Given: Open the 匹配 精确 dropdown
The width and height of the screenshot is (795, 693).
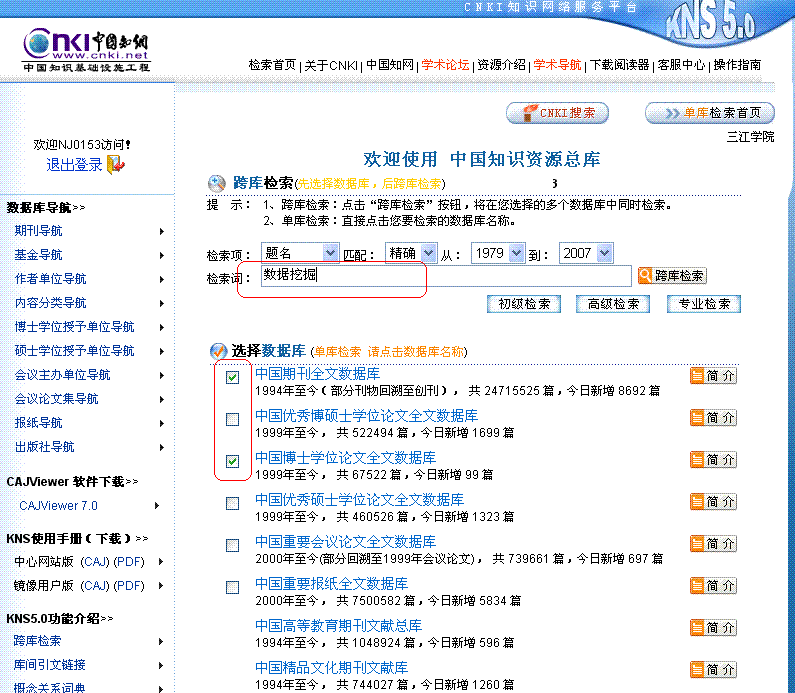Looking at the screenshot, I should pyautogui.click(x=411, y=252).
